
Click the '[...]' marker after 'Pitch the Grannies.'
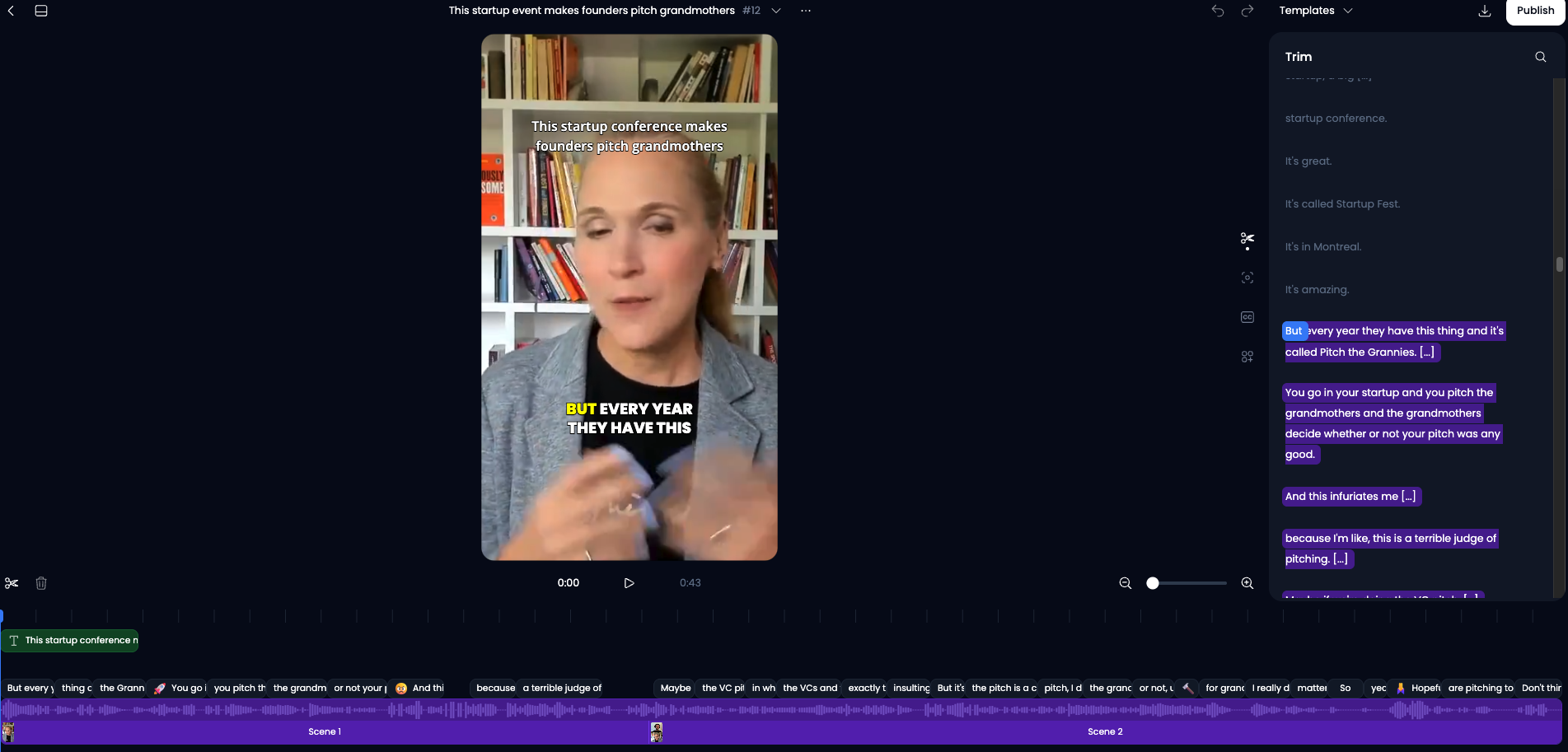point(1427,353)
